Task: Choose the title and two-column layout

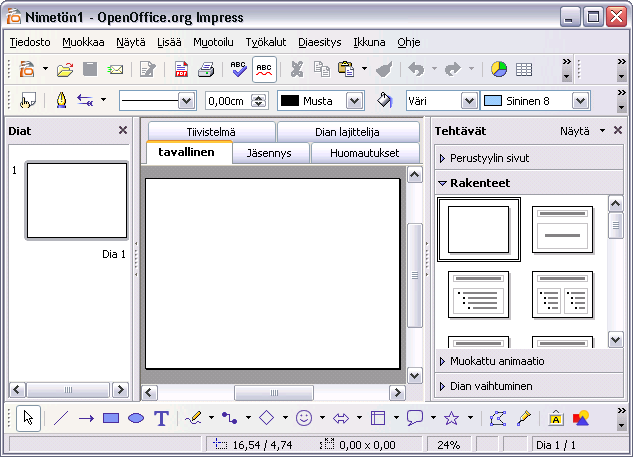Action: [562, 295]
